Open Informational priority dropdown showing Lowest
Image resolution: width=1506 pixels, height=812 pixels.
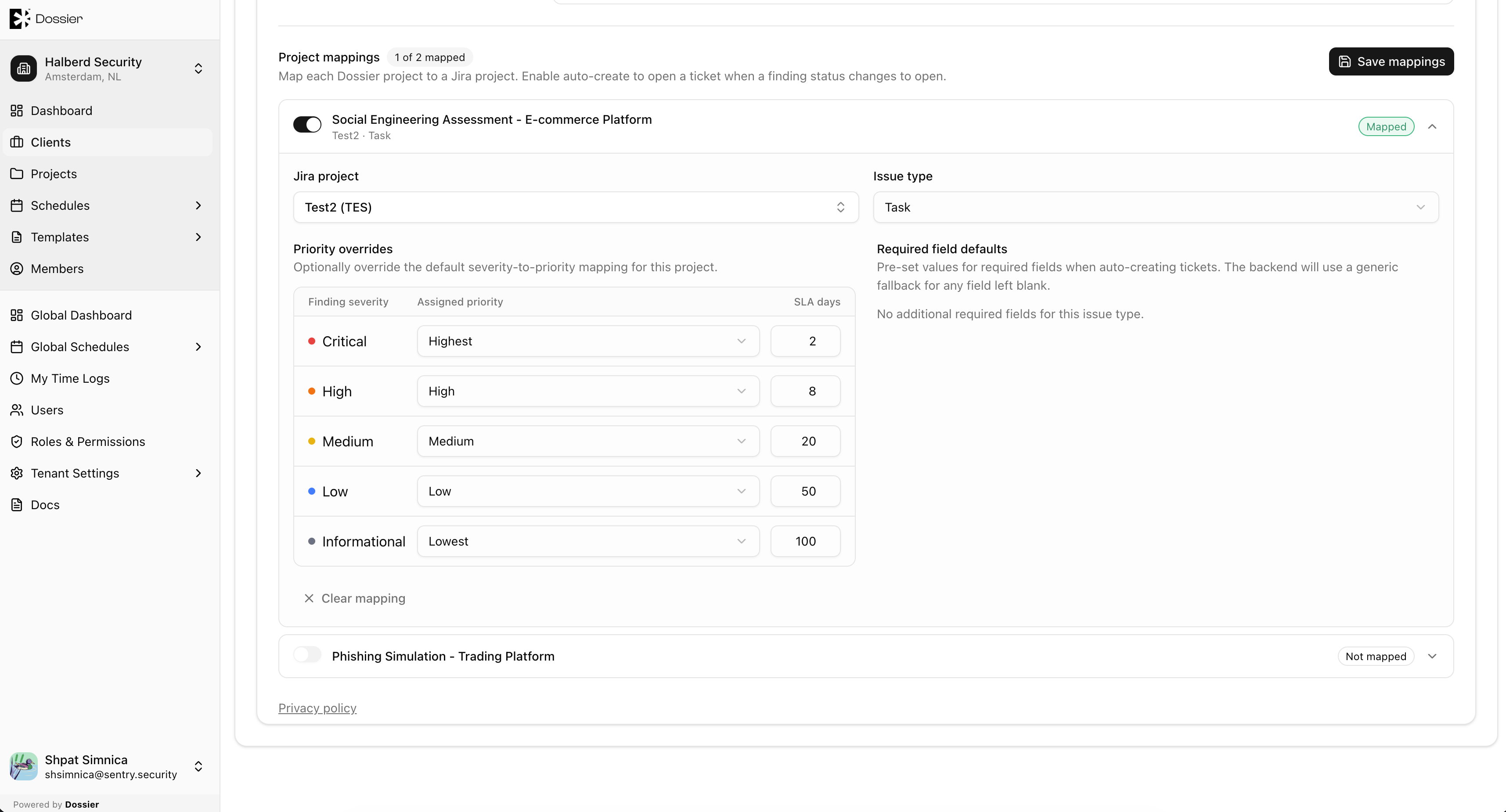(588, 541)
